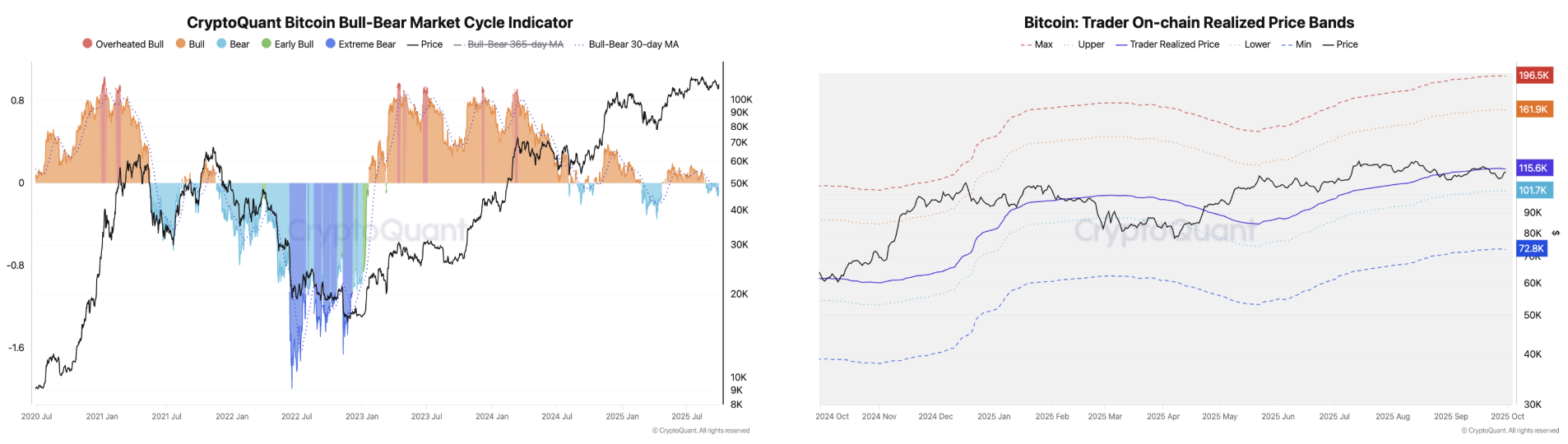The height and width of the screenshot is (444, 1568).
Task: Select the purple 115.6K price label
Action: coord(1534,168)
